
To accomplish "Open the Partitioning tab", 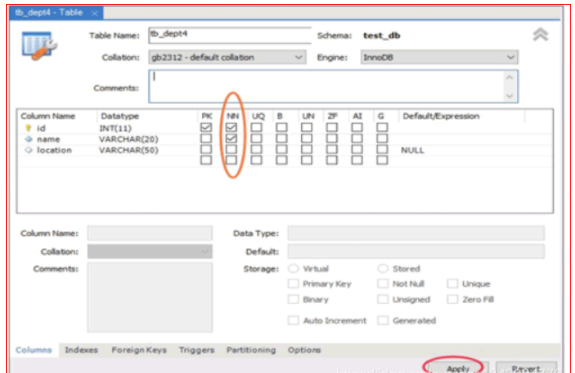I will pos(251,350).
